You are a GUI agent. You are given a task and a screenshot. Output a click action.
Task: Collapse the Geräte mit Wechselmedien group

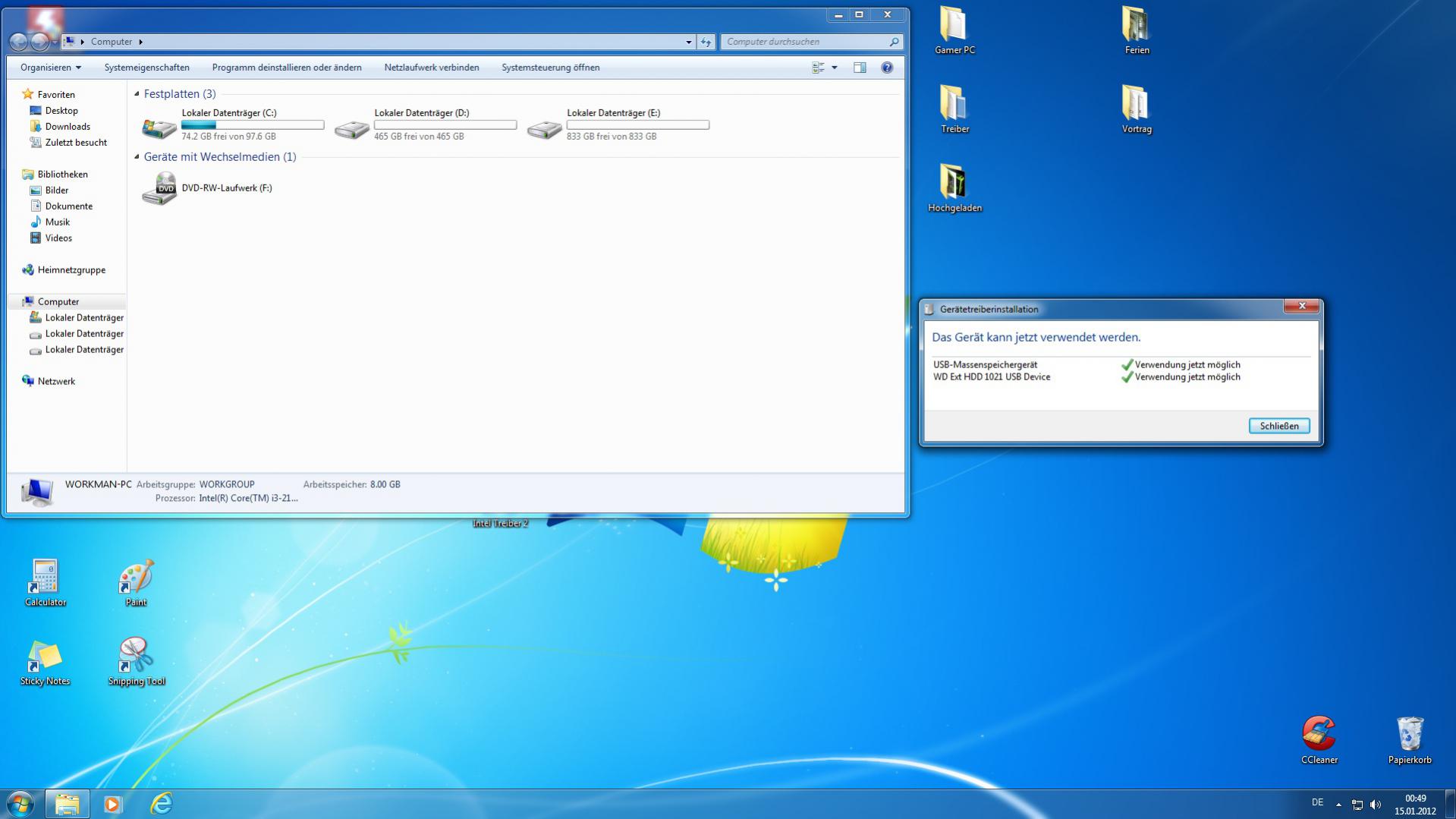coord(137,157)
